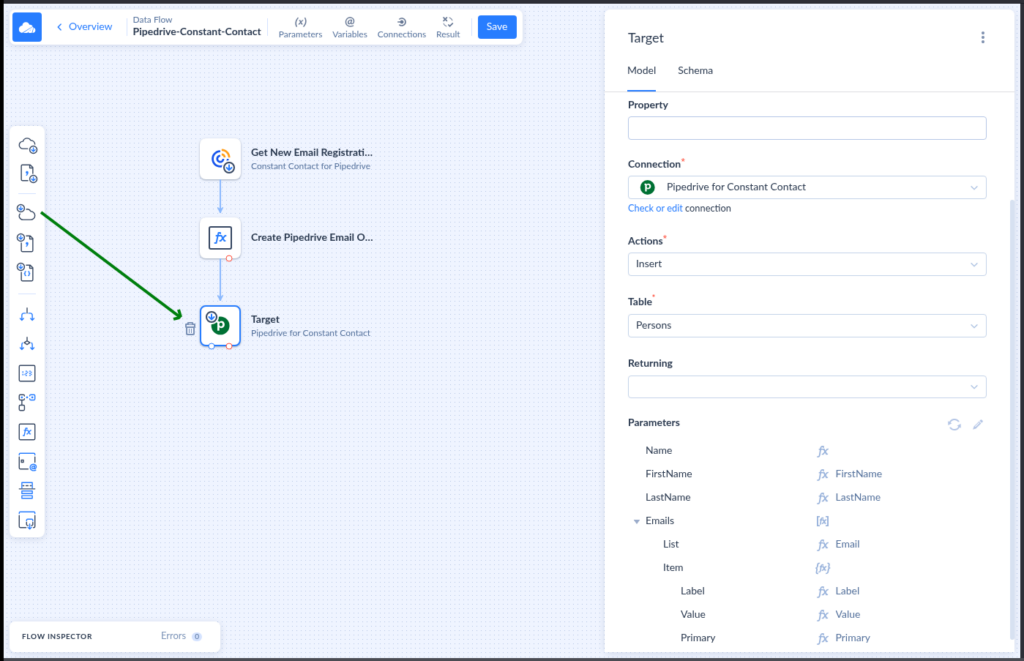The height and width of the screenshot is (661, 1024).
Task: Select the Target Pipedrive node icon
Action: (220, 325)
